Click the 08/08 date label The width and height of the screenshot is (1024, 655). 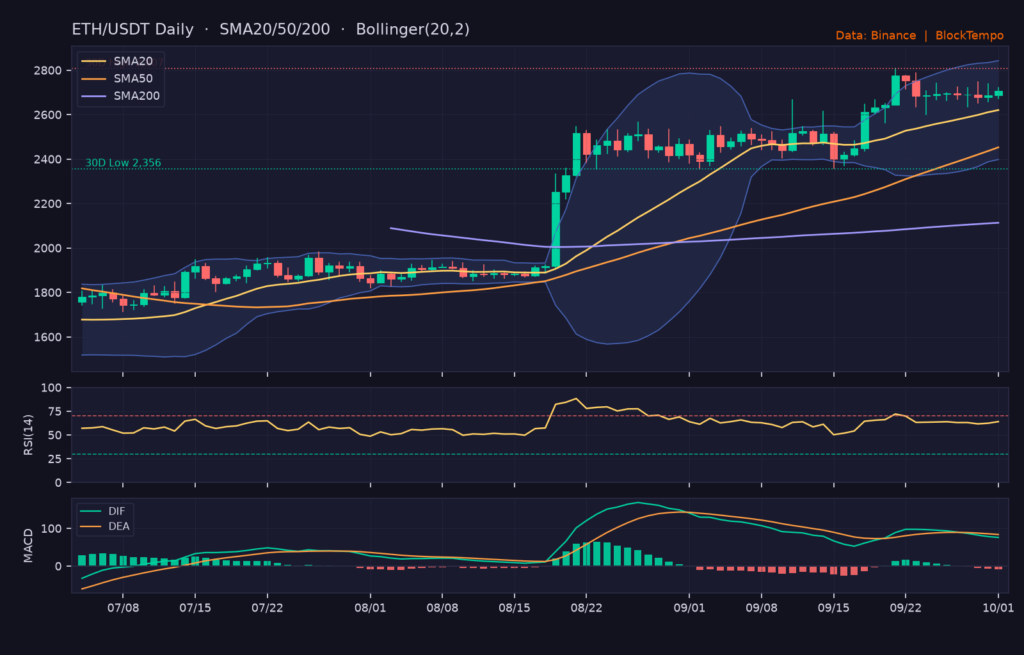tap(442, 608)
